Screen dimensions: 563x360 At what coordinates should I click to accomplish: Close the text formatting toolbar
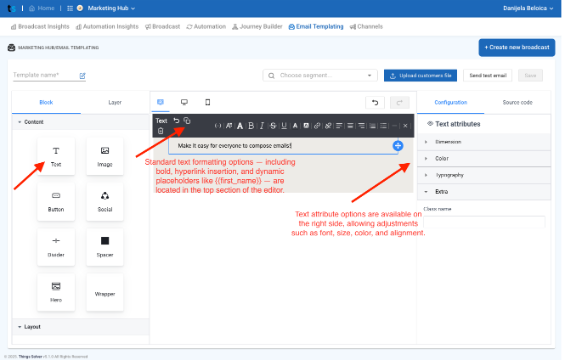tap(405, 126)
